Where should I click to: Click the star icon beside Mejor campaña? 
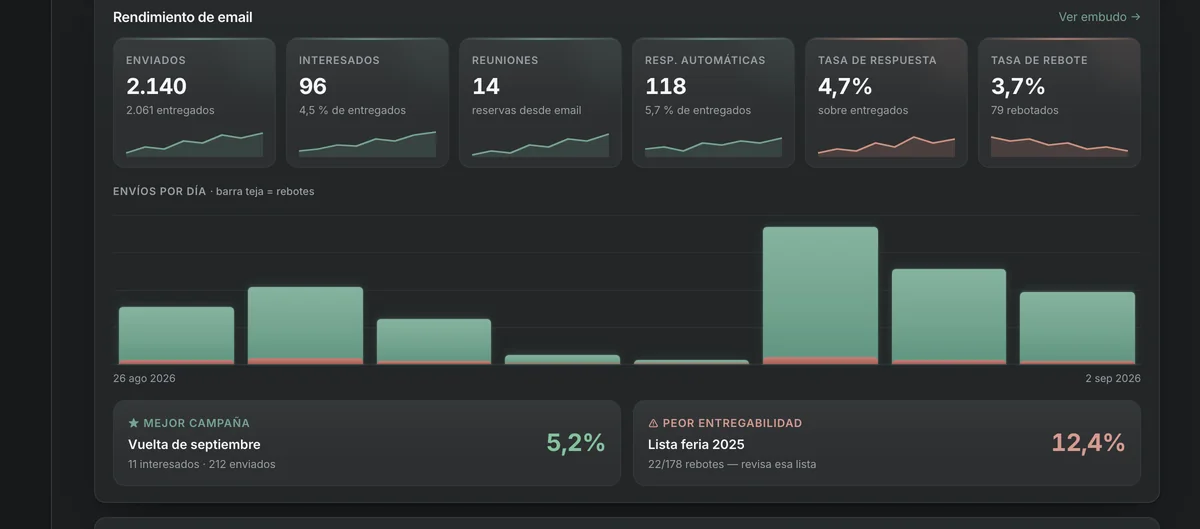click(x=134, y=423)
